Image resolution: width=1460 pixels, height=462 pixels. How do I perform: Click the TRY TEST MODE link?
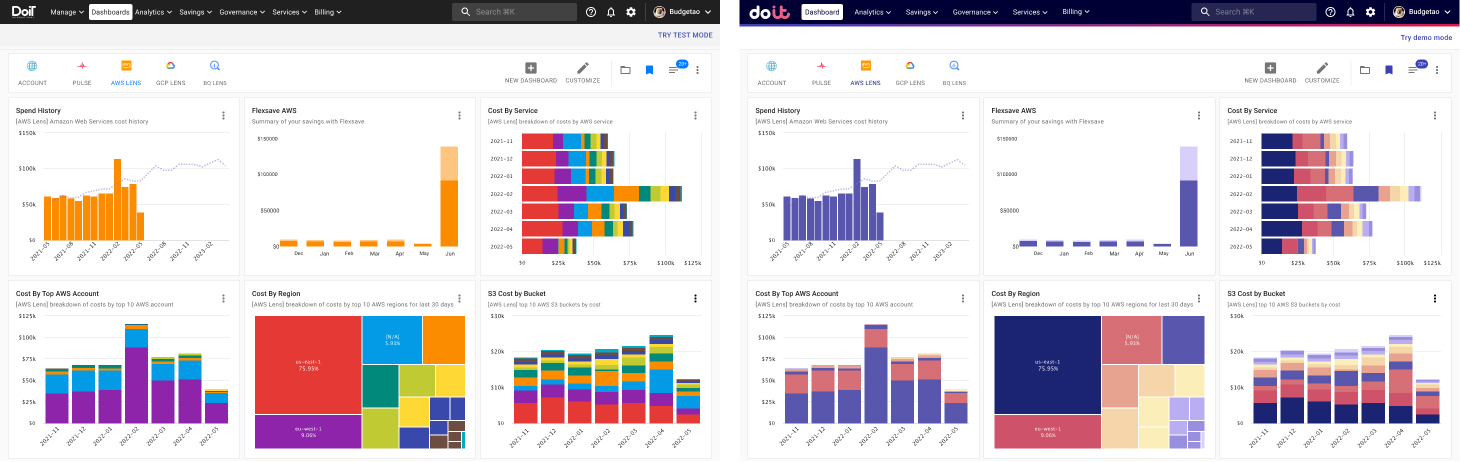pos(685,35)
